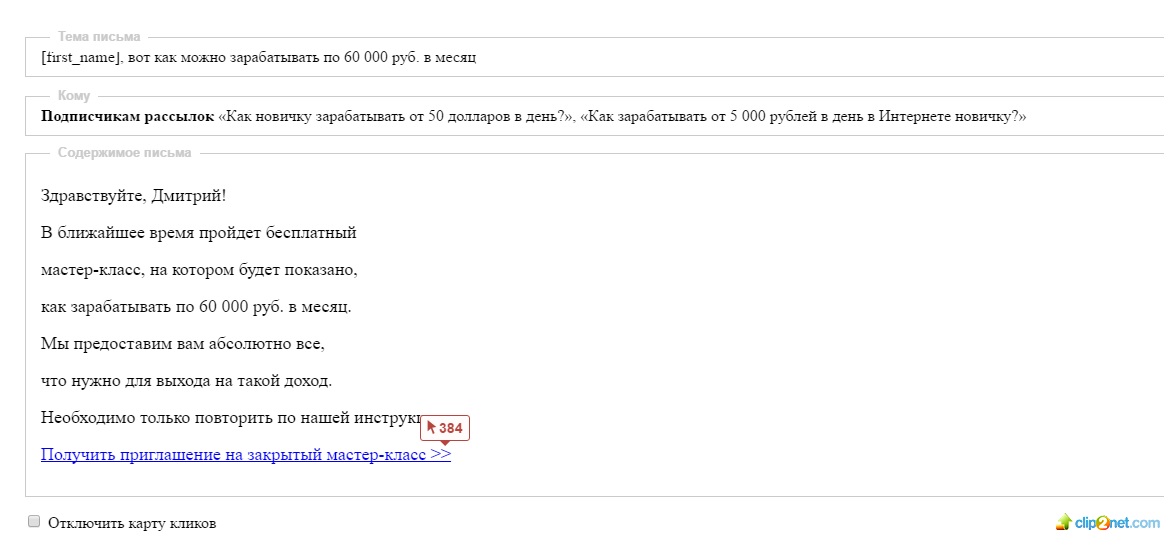
Task: Open the "Получить приглашение на закрытый мастер-класс" link
Action: click(246, 455)
